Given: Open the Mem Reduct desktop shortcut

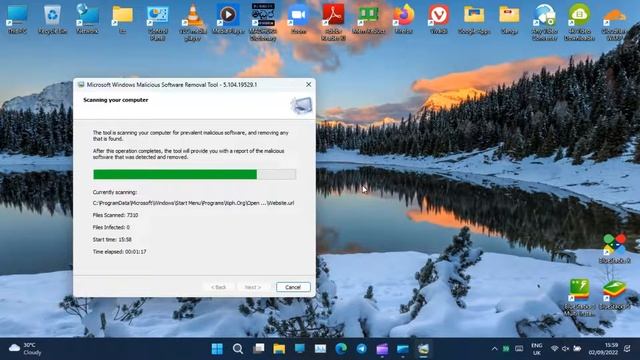Looking at the screenshot, I should 369,20.
